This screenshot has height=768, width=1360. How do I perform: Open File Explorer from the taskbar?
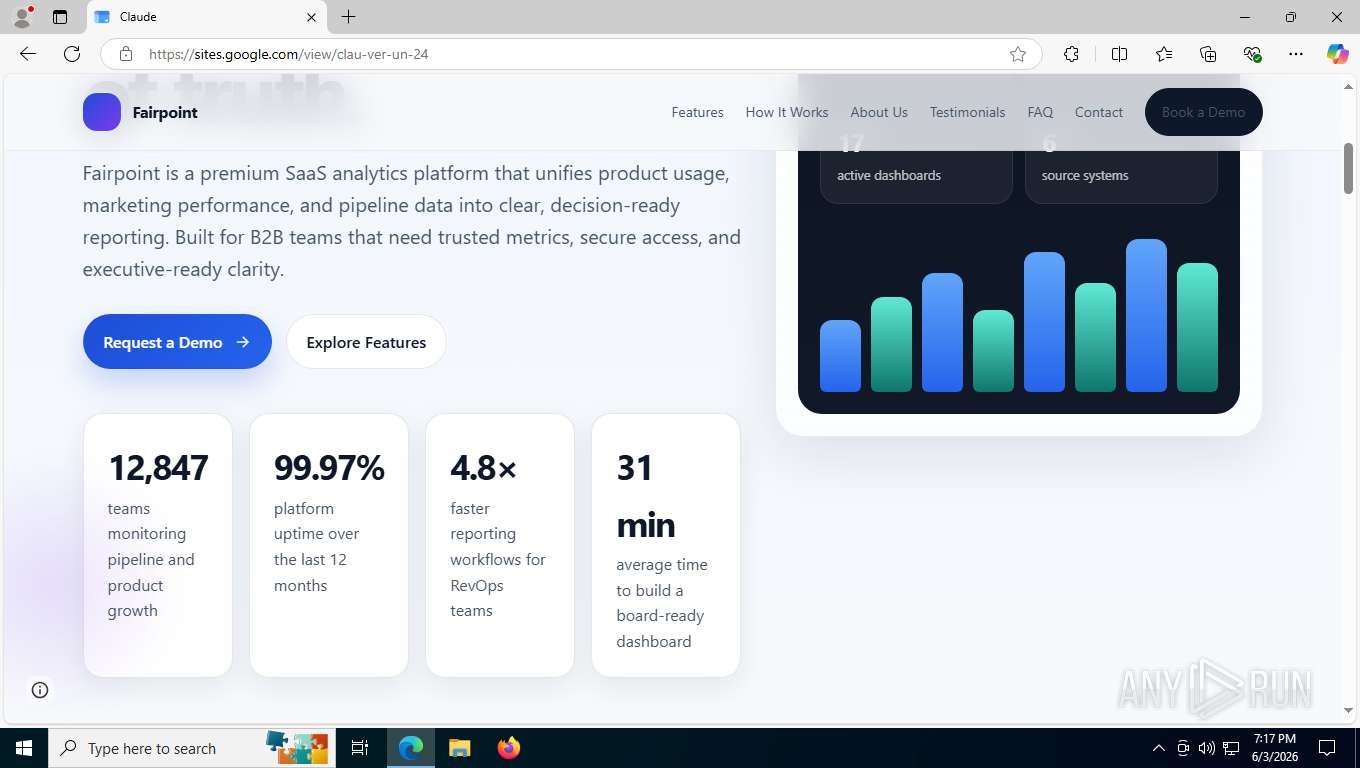click(x=459, y=748)
